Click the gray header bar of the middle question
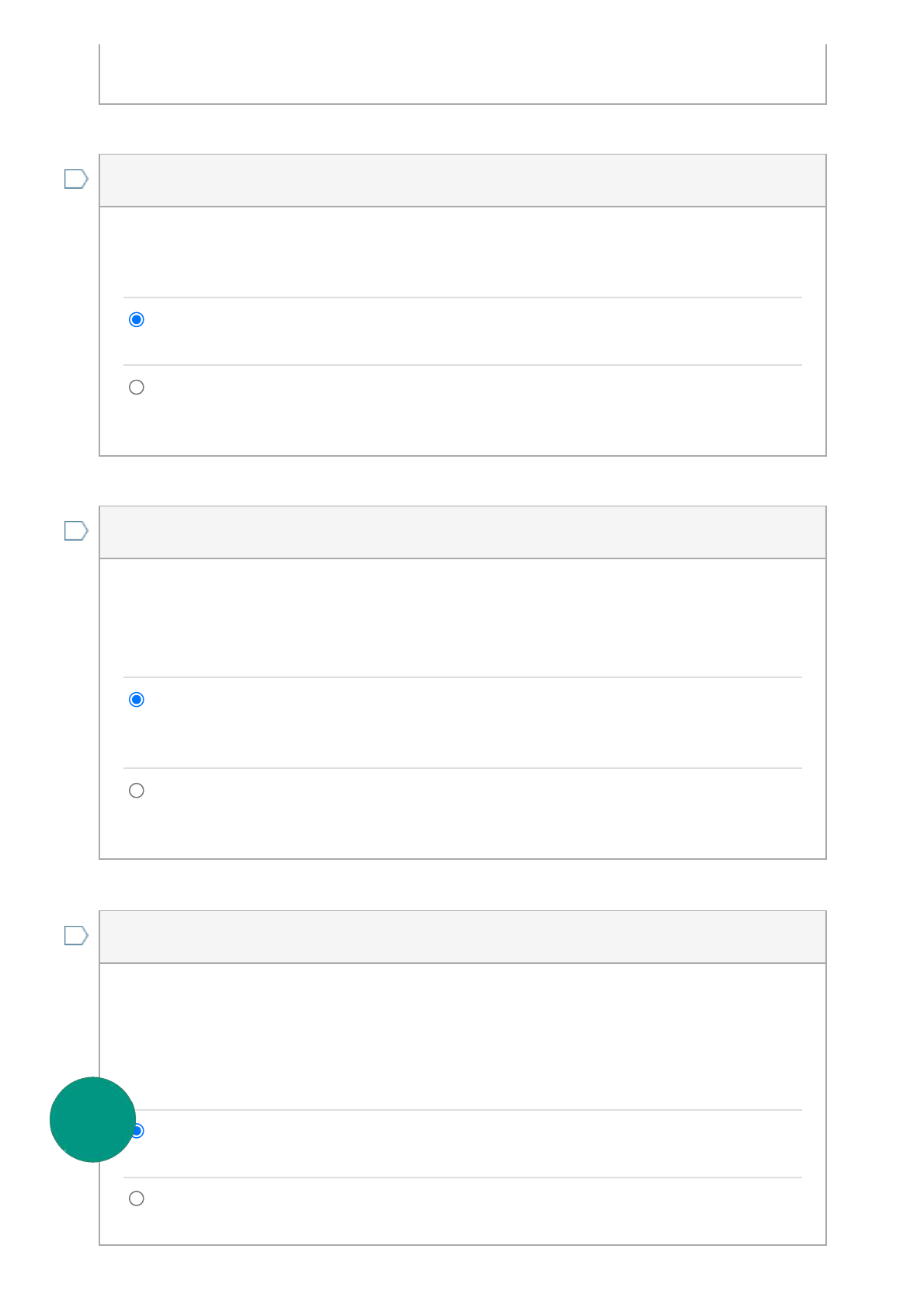 pos(462,533)
